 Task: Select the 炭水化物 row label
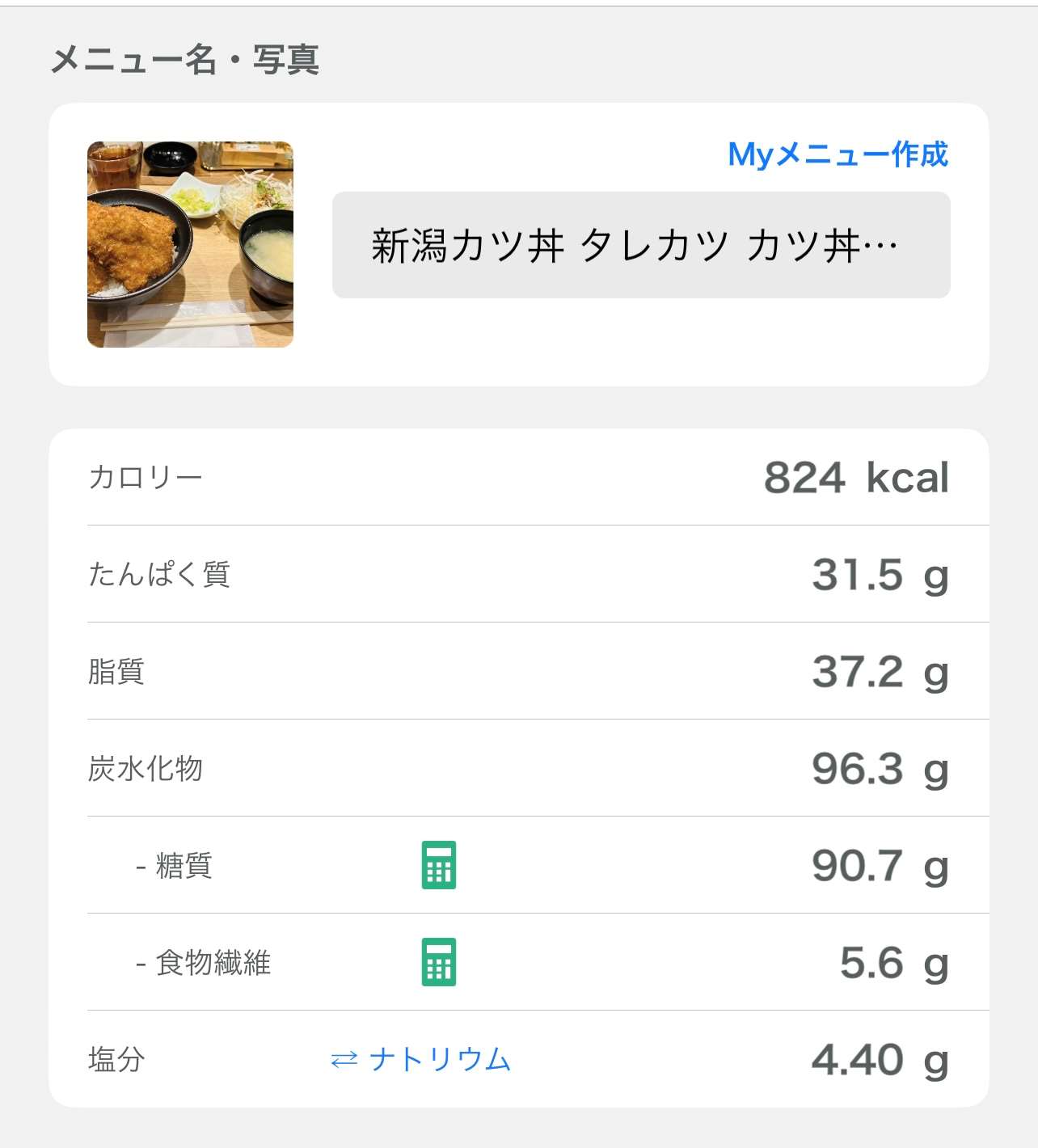click(x=146, y=768)
